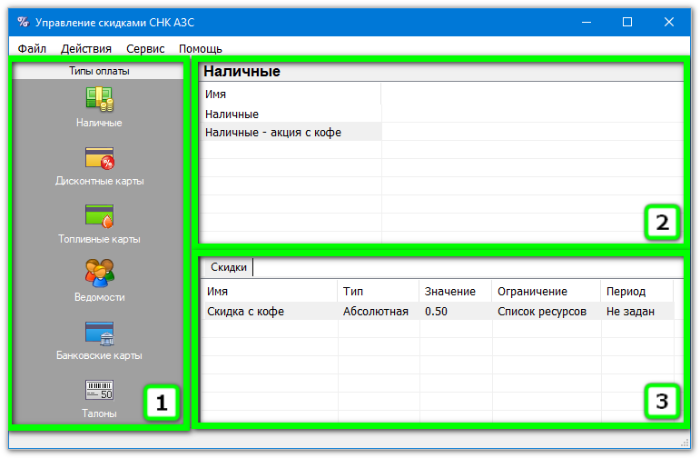Viewport: 700px width, 458px height.
Task: Select the Ведомости people icon
Action: 99,273
